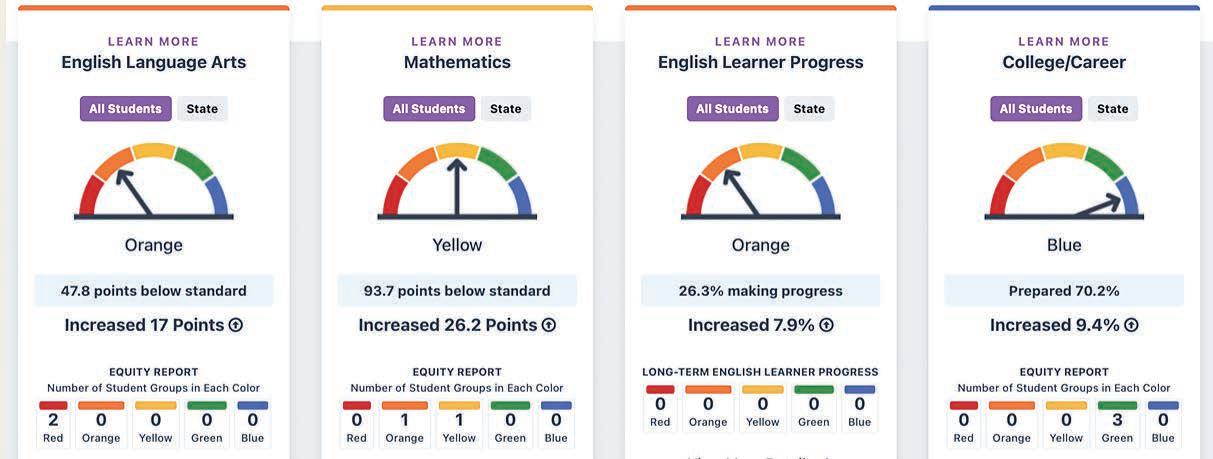Click the College/Career Blue gauge dial

tap(1064, 183)
